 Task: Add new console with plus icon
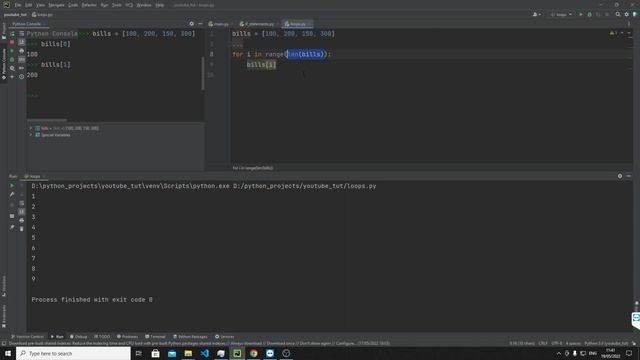coord(12,77)
